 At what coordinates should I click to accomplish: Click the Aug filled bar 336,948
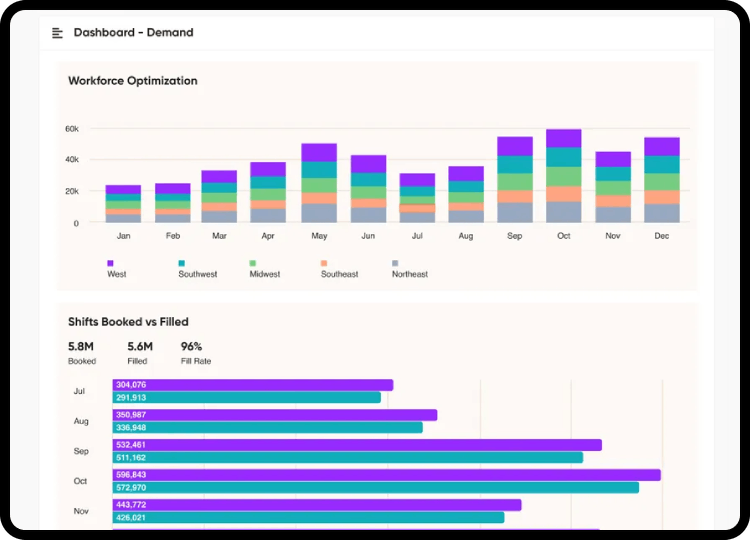[267, 428]
